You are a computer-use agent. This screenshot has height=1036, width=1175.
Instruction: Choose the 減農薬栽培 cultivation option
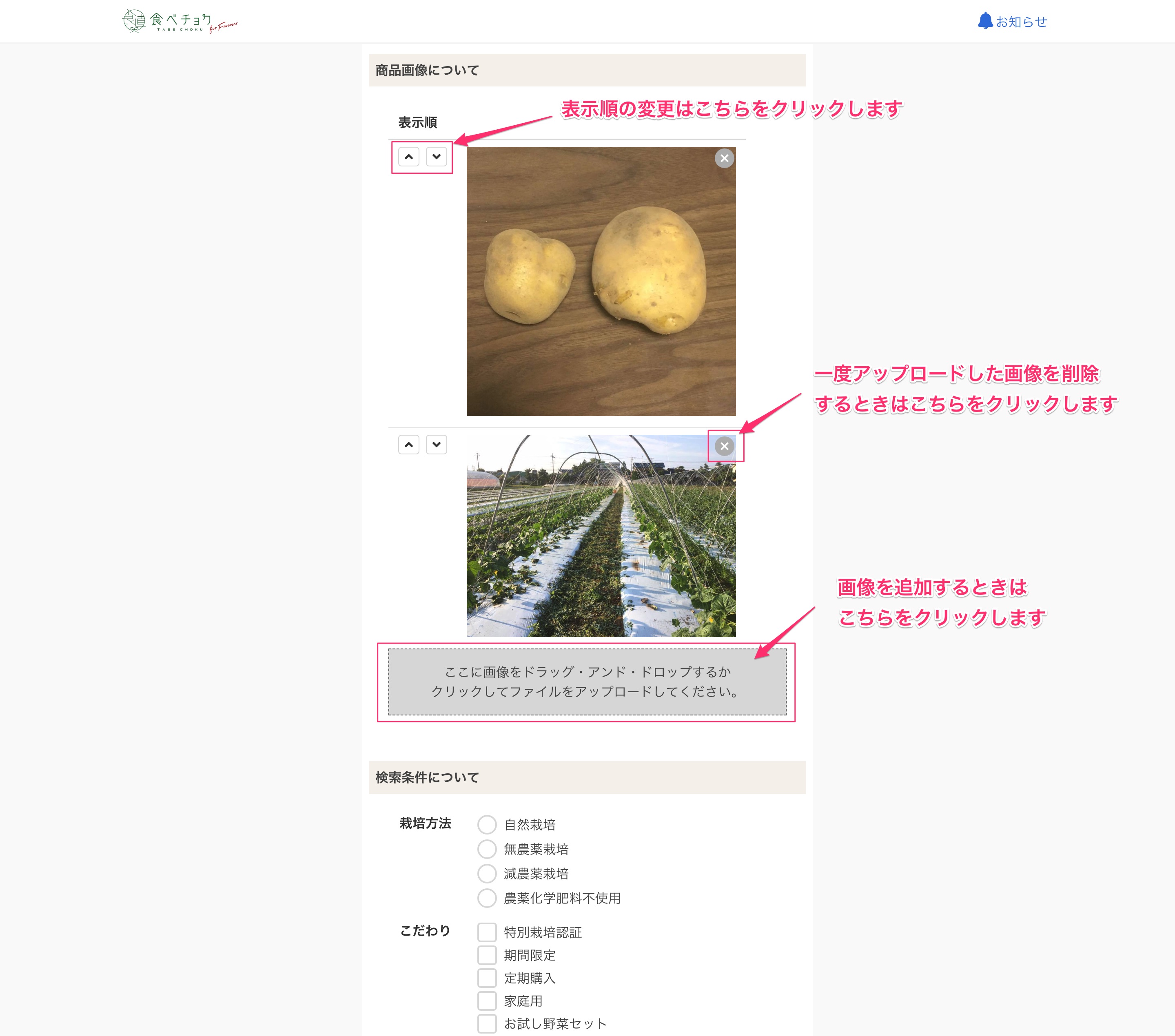point(487,873)
